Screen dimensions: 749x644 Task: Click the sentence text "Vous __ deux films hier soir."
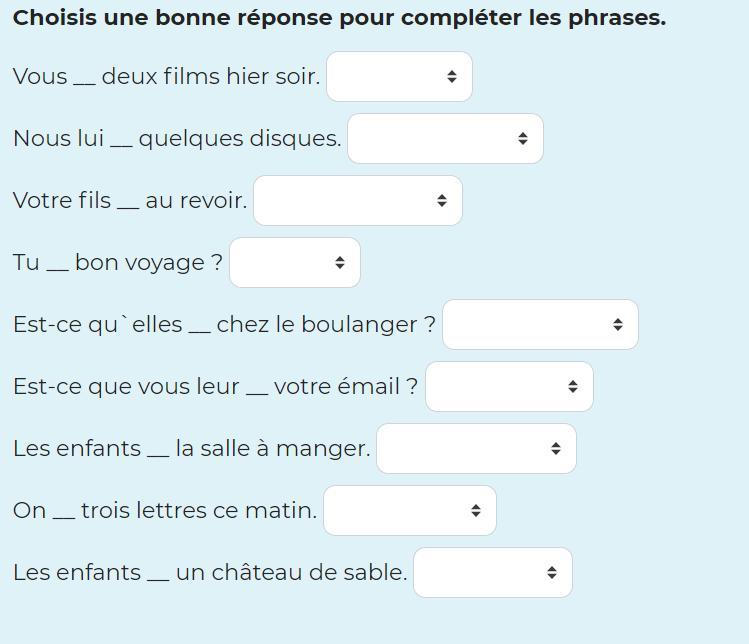[166, 77]
